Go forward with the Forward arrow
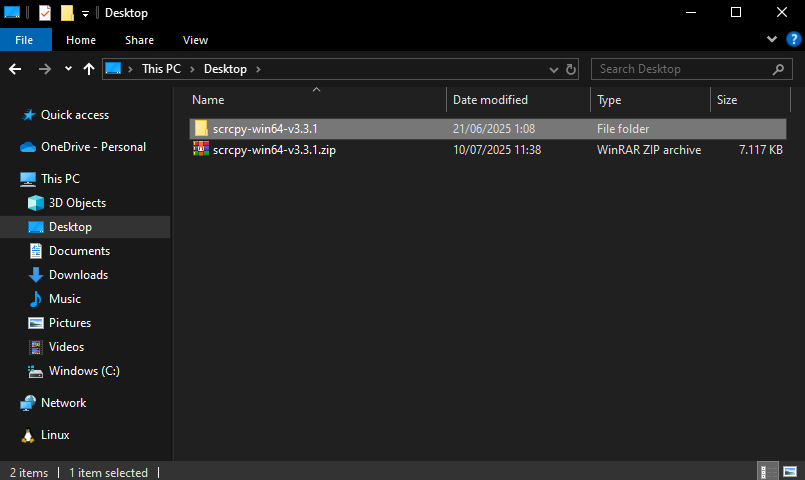 click(45, 69)
